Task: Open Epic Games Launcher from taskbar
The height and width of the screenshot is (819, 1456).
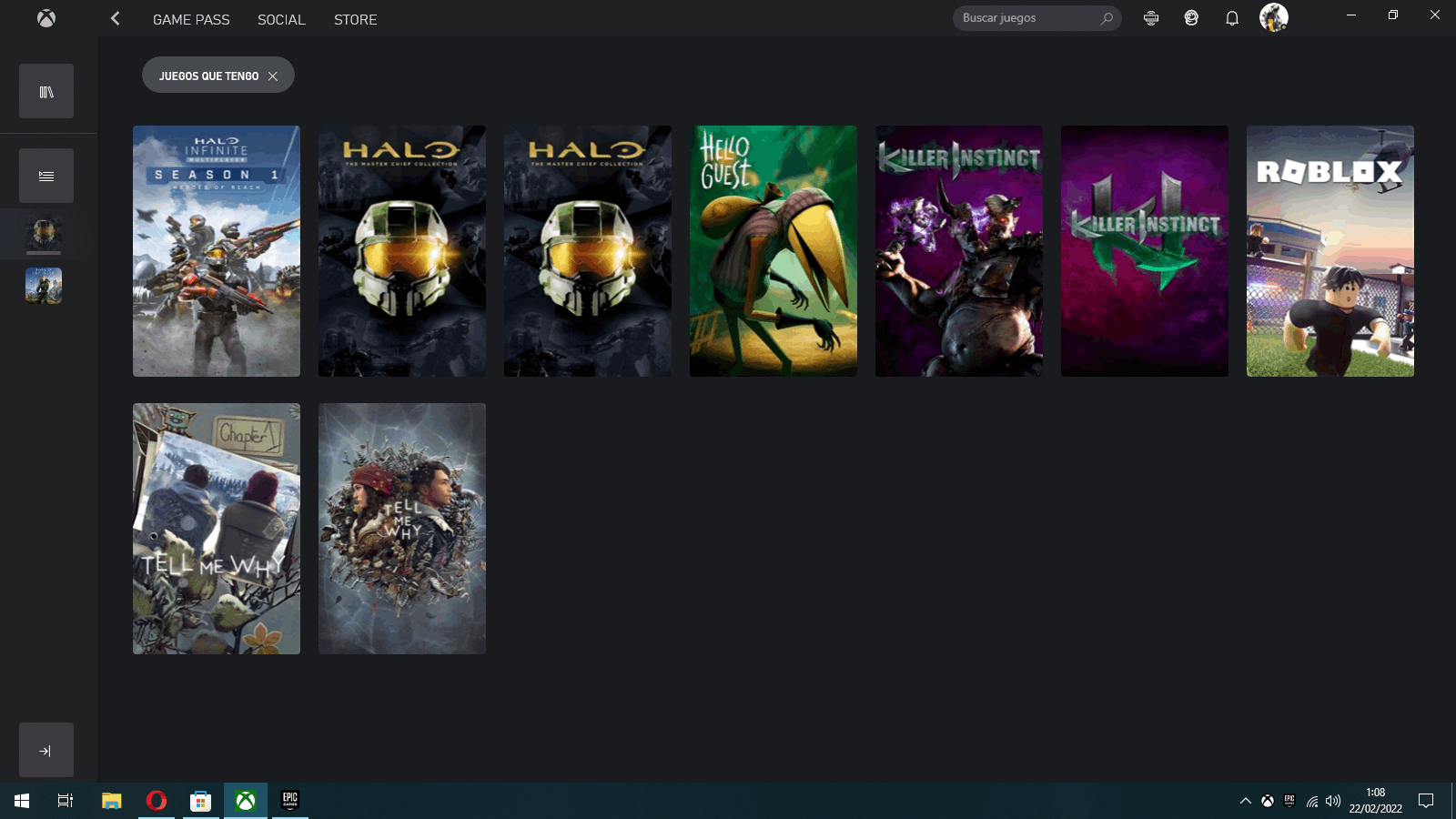Action: click(x=290, y=801)
